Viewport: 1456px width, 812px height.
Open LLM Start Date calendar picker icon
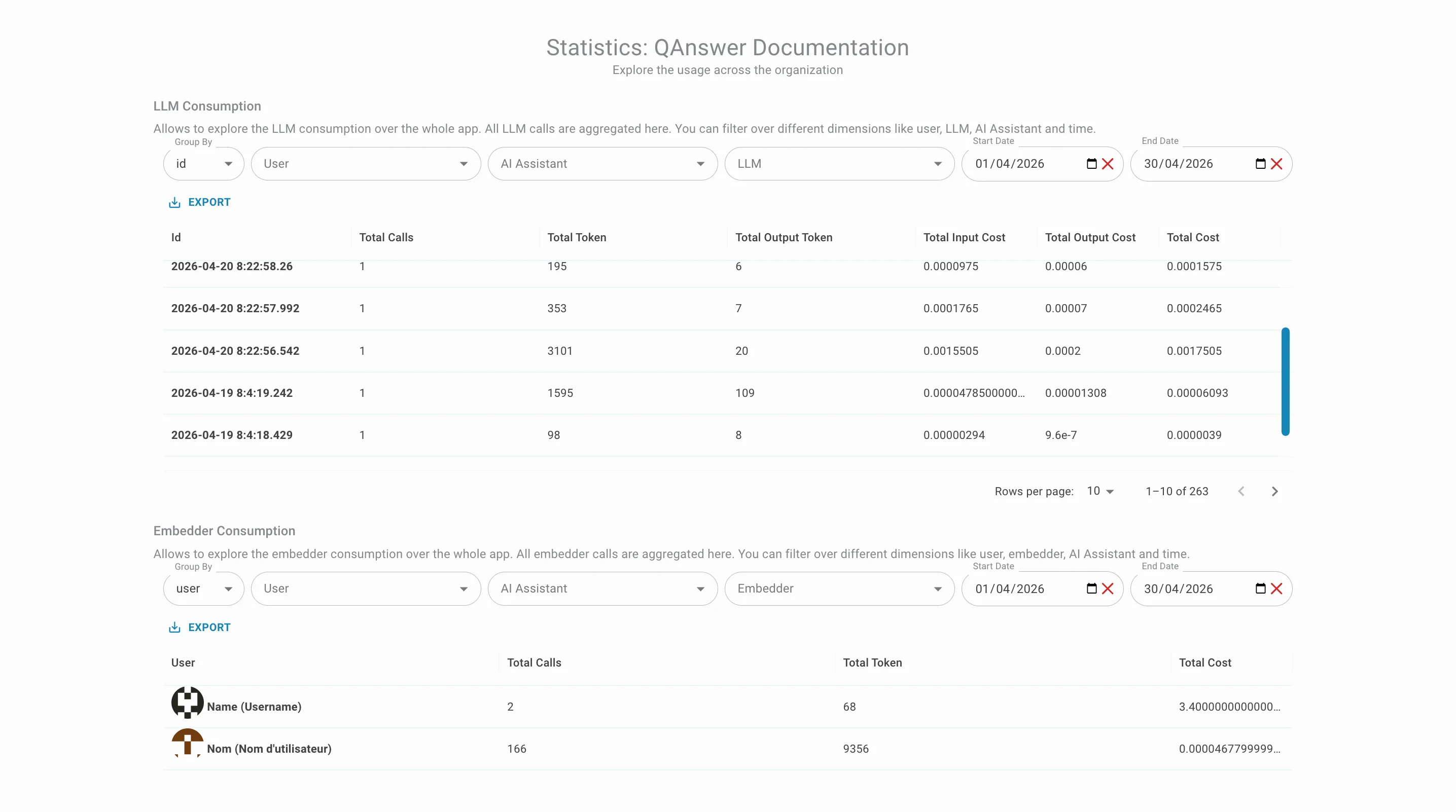tap(1091, 164)
